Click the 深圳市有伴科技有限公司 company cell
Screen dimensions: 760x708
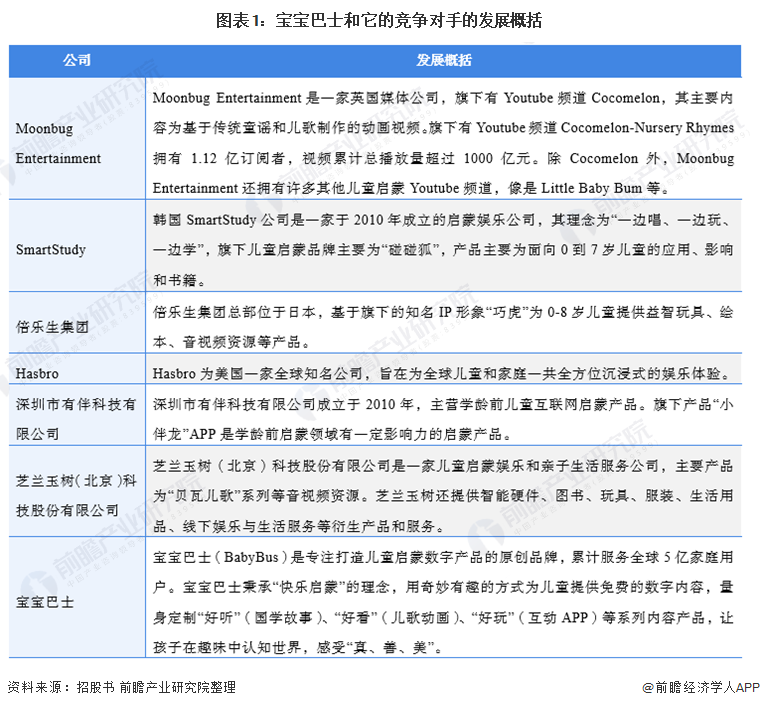(x=77, y=415)
